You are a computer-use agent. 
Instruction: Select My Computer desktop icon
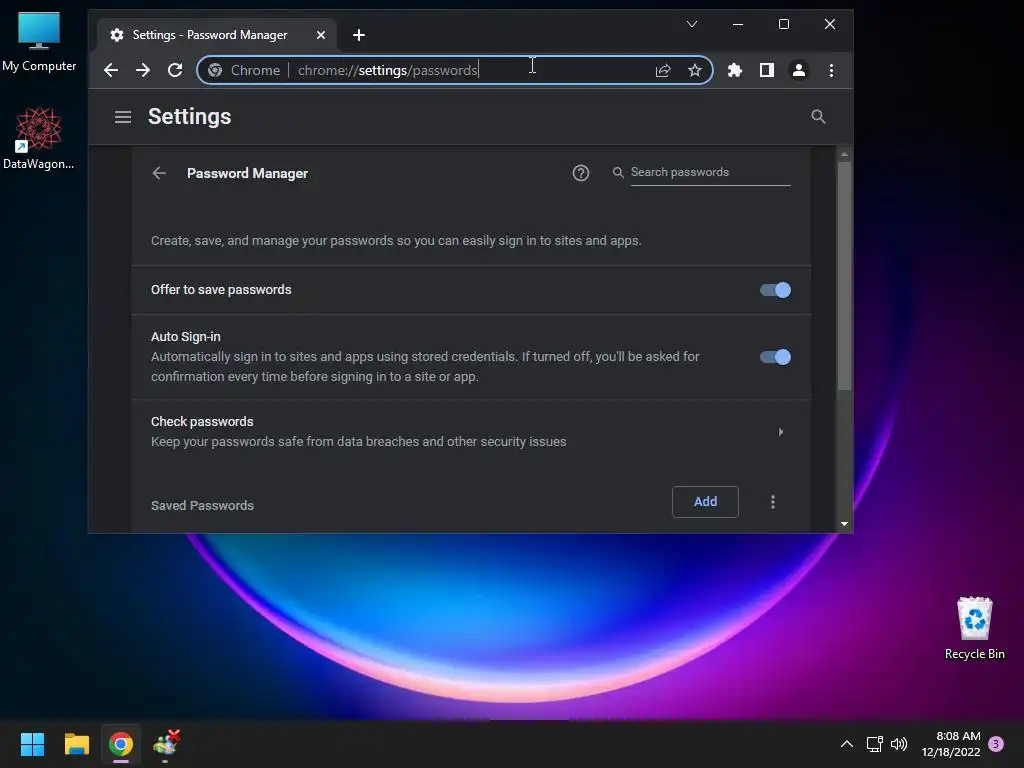(x=39, y=42)
